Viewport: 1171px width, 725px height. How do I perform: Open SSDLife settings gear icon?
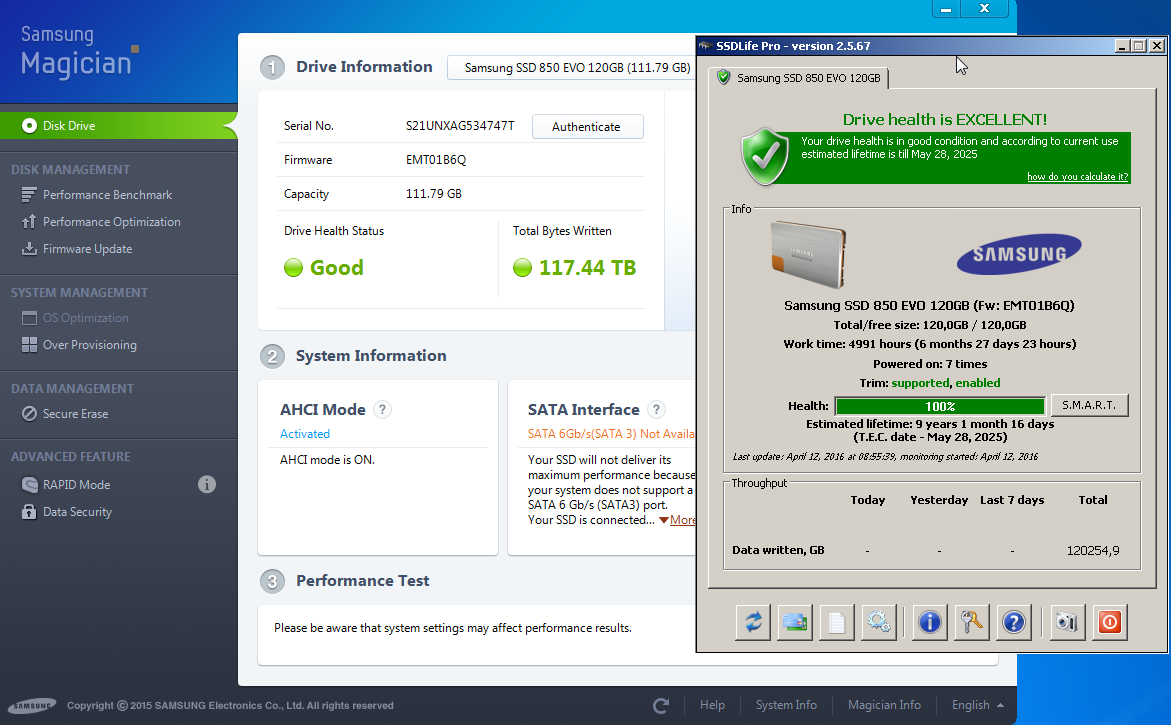coord(878,622)
